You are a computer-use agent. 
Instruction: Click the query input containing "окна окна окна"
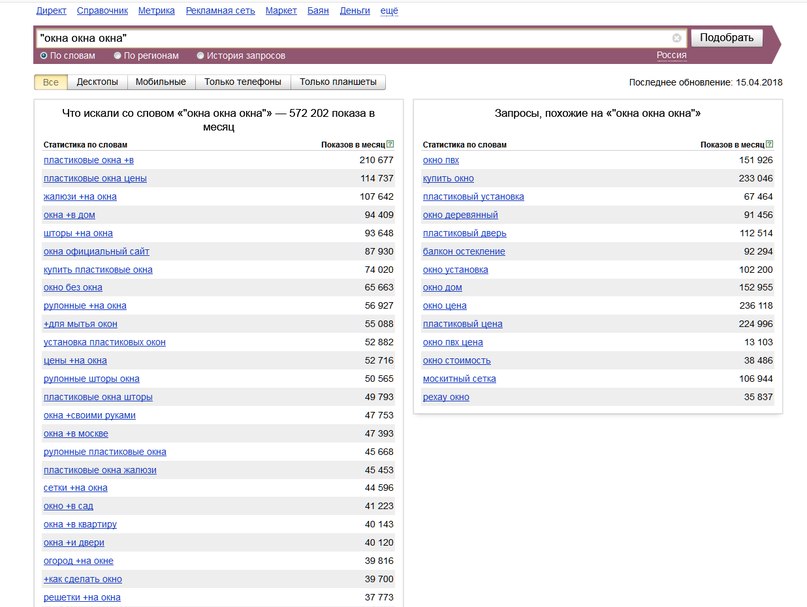point(353,38)
